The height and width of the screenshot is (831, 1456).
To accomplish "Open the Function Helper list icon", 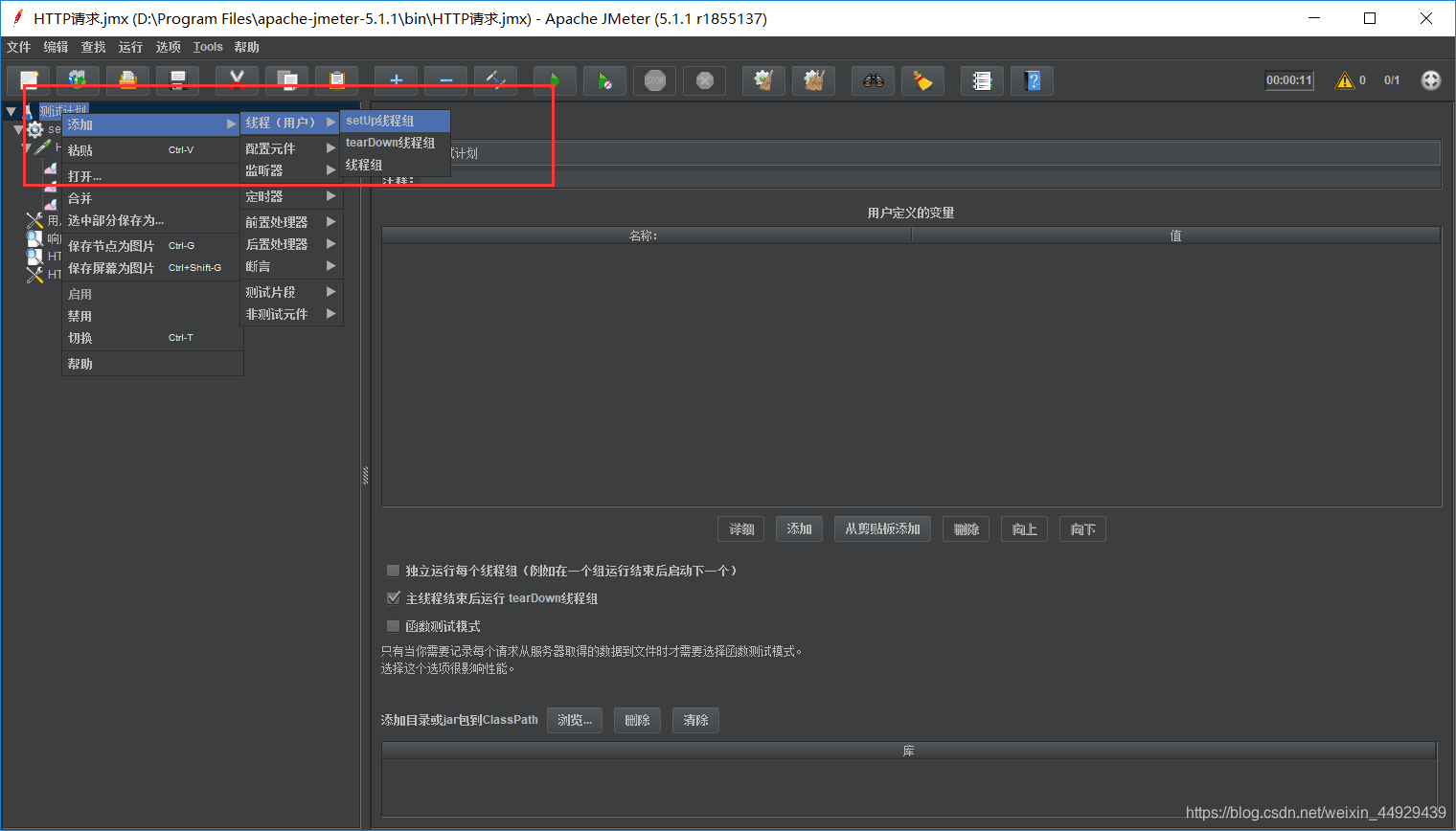I will point(982,80).
